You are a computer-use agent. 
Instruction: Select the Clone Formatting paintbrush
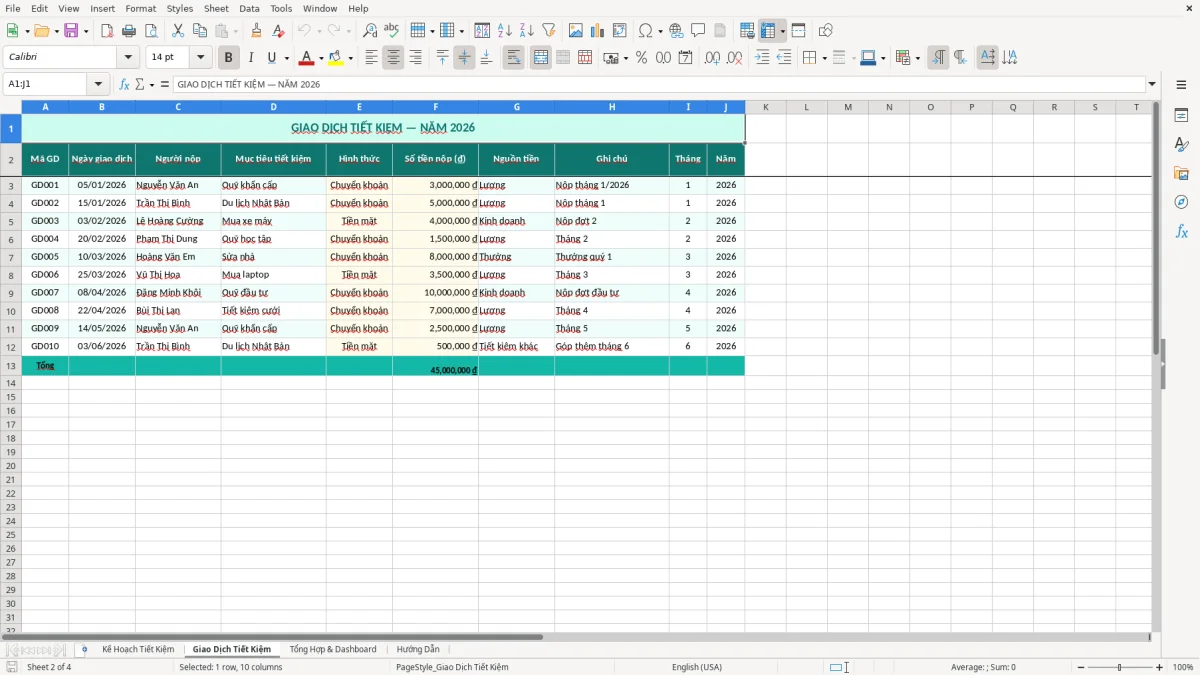click(x=257, y=31)
